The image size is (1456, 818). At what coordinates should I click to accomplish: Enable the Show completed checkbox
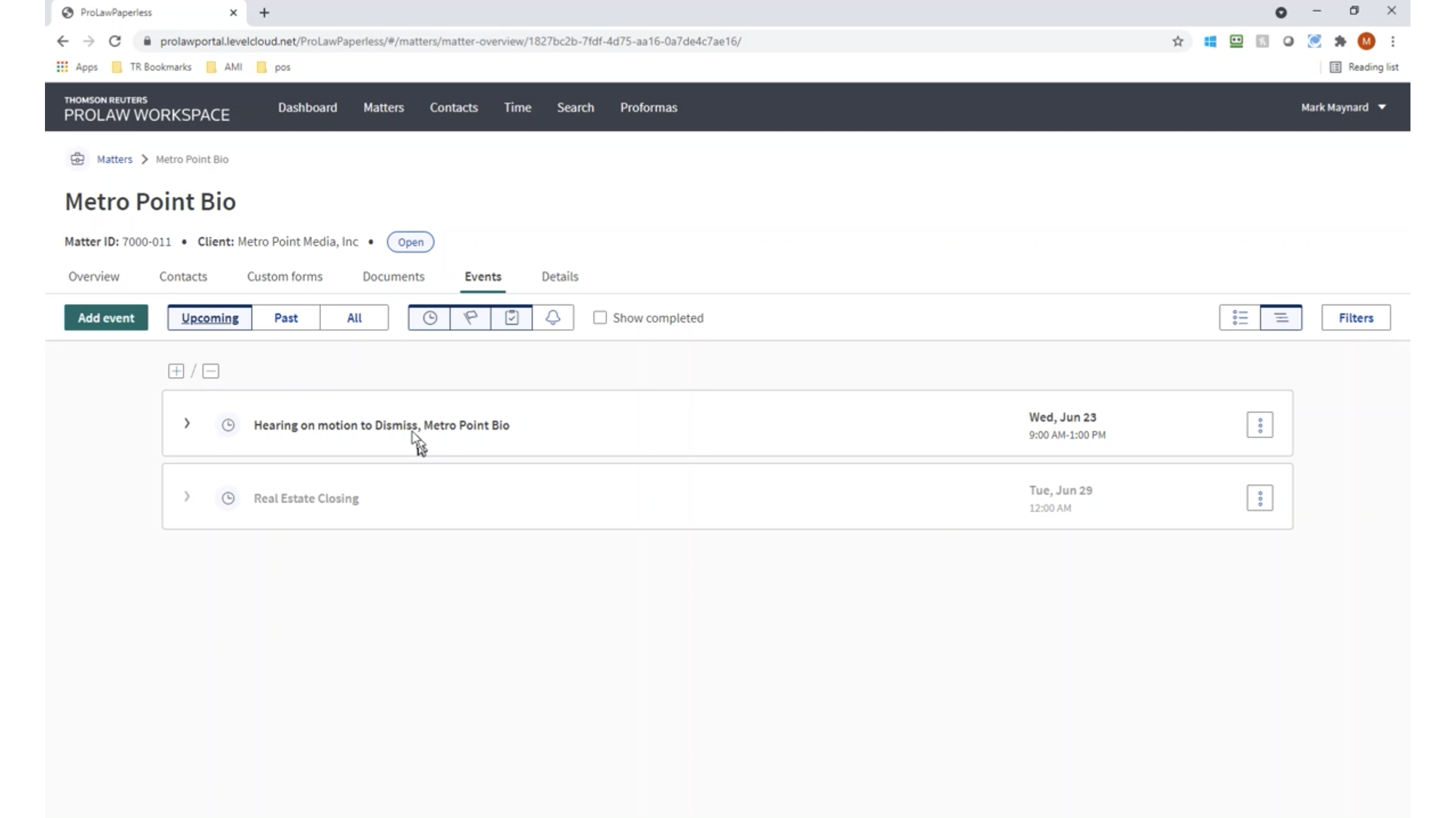600,318
